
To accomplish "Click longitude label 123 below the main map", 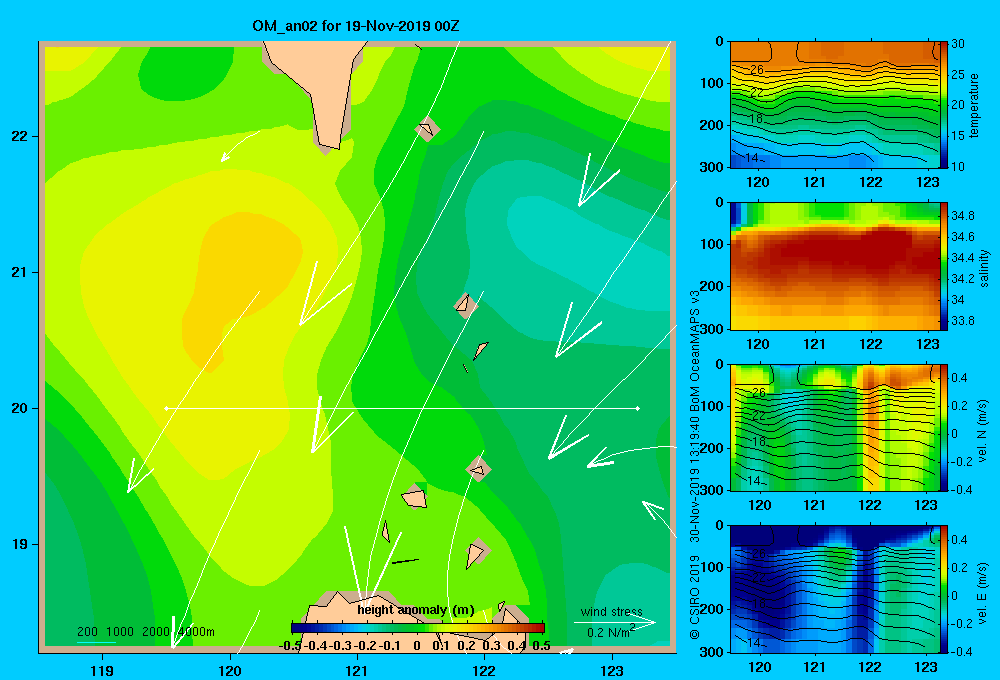I will click(612, 670).
